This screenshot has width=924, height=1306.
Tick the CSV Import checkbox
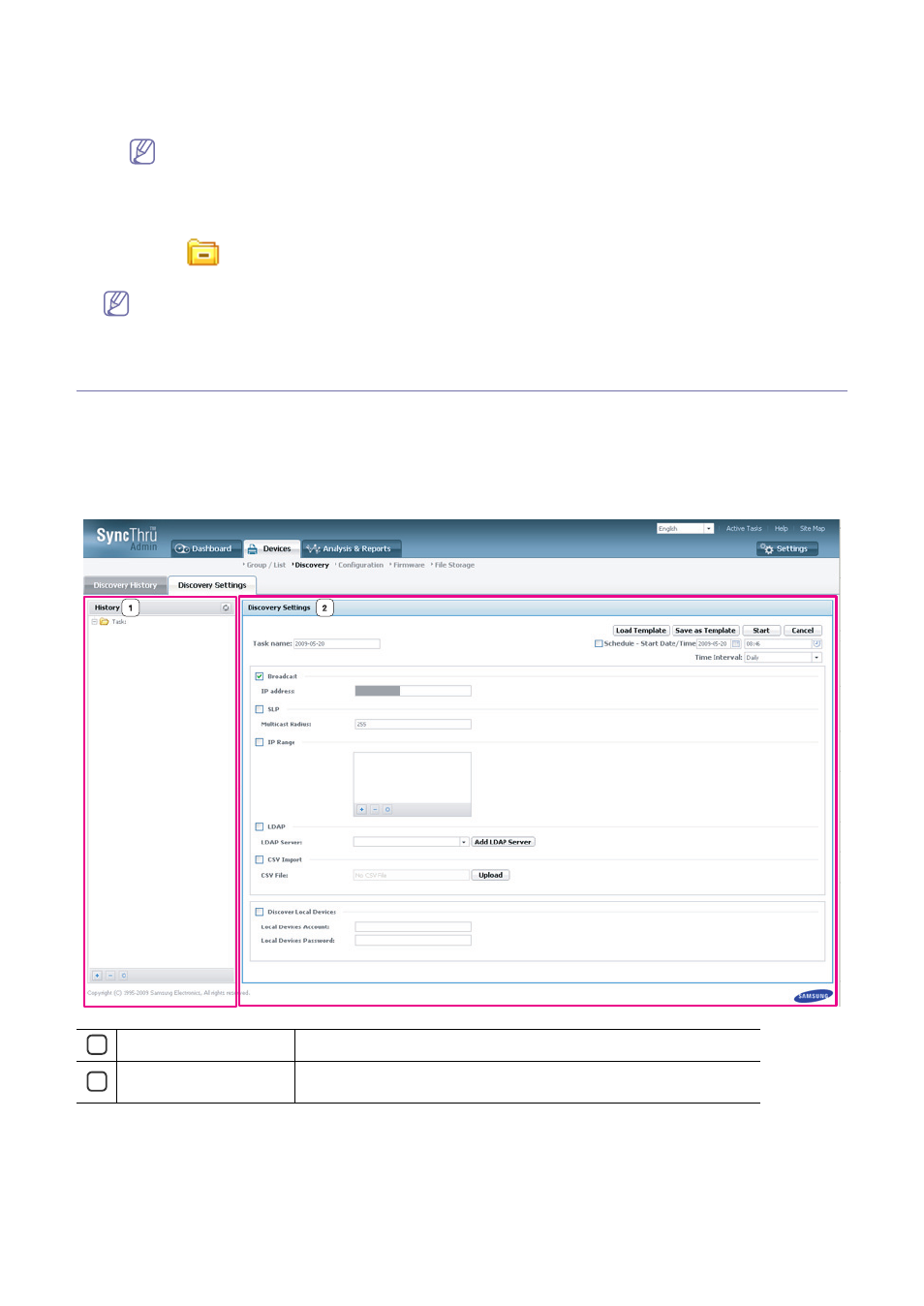(x=260, y=859)
